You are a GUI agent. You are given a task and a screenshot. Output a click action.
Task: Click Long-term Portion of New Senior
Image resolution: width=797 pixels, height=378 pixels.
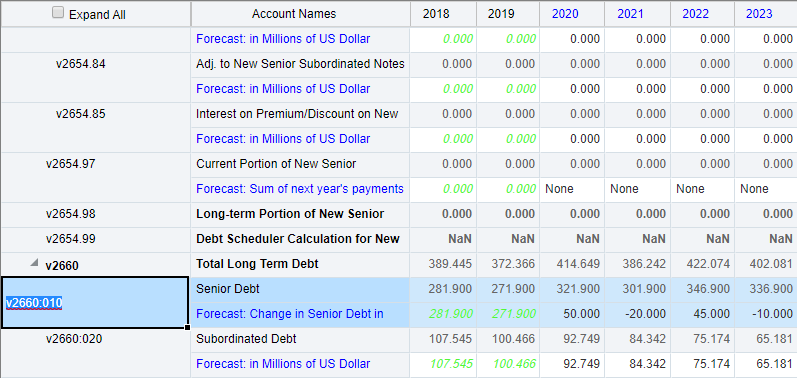(x=290, y=214)
